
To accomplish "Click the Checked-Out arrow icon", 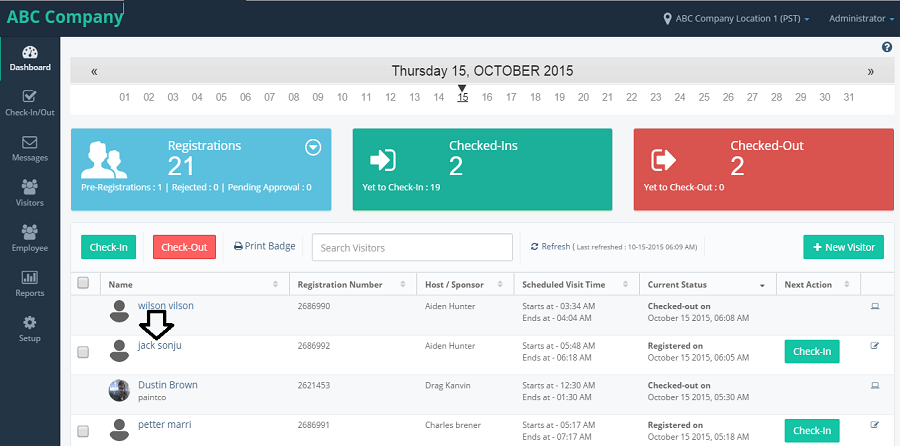I will [x=664, y=160].
